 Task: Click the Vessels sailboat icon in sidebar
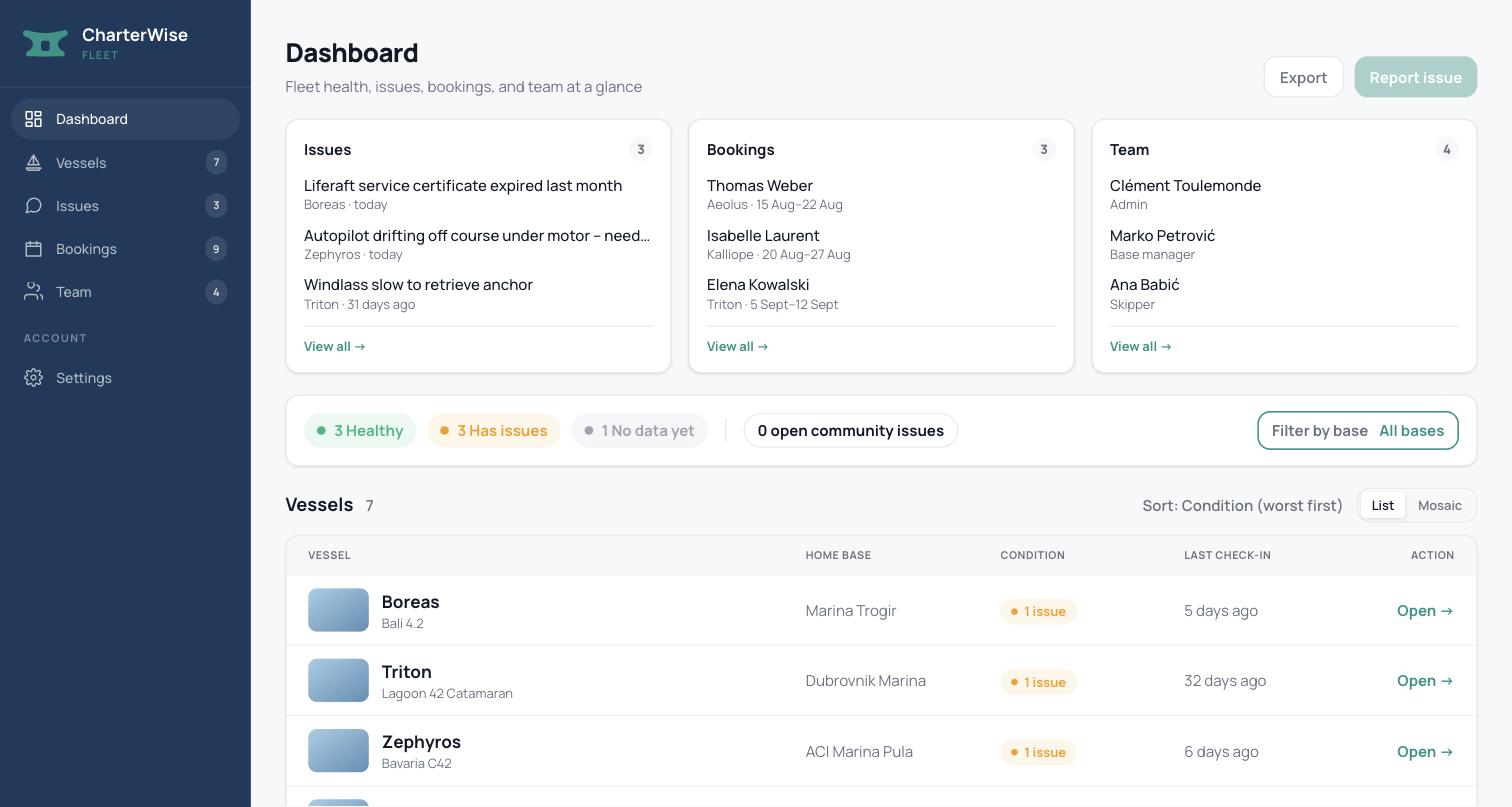[33, 162]
